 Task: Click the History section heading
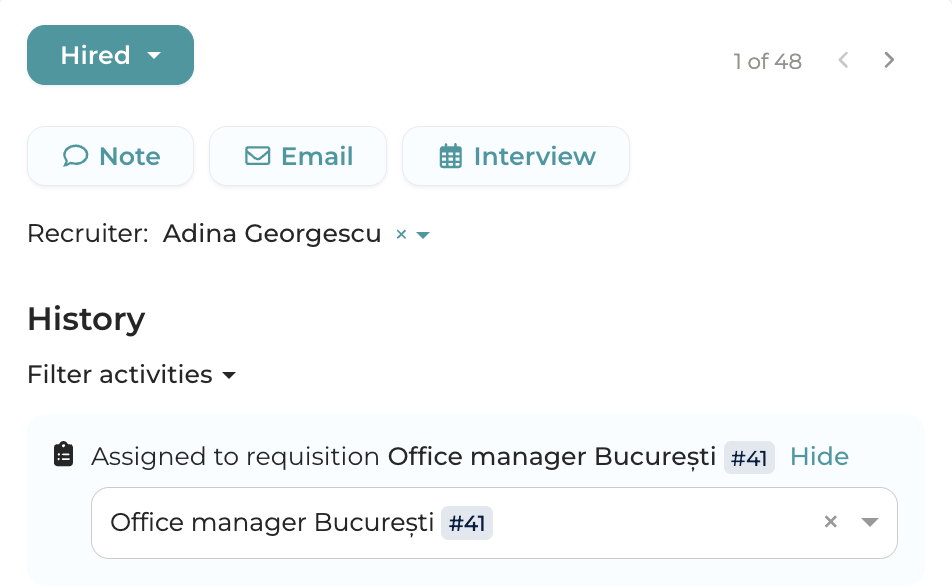point(86,319)
